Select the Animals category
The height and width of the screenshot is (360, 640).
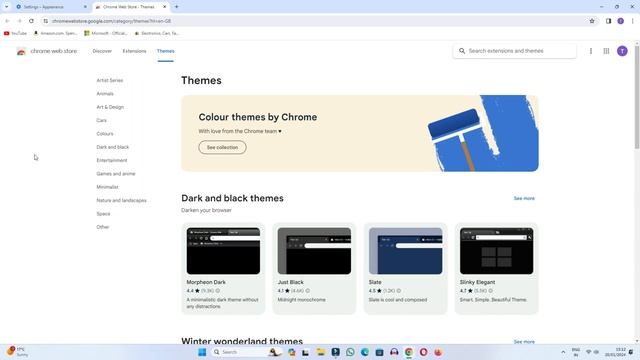coord(105,94)
